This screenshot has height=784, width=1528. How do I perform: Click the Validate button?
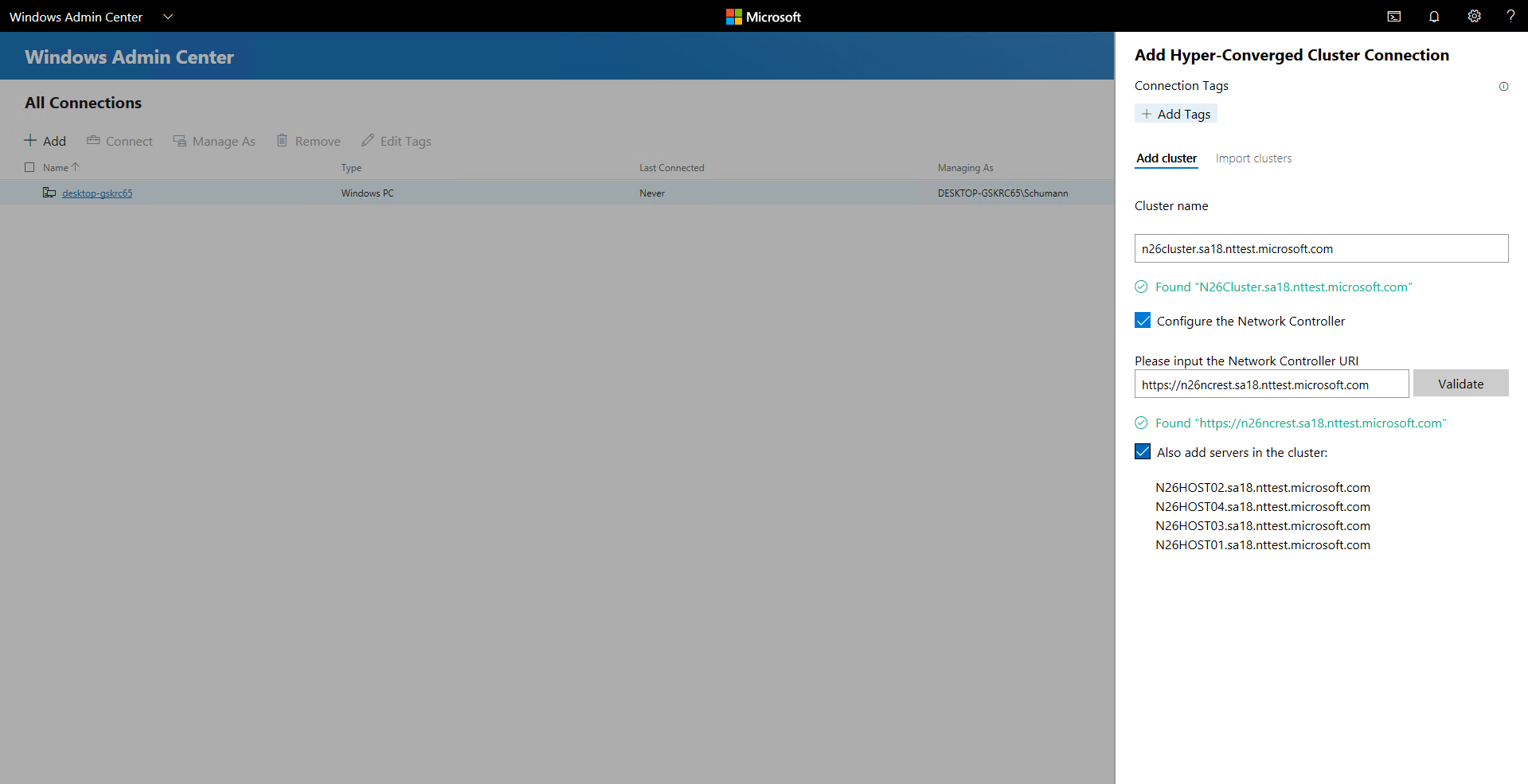coord(1460,383)
